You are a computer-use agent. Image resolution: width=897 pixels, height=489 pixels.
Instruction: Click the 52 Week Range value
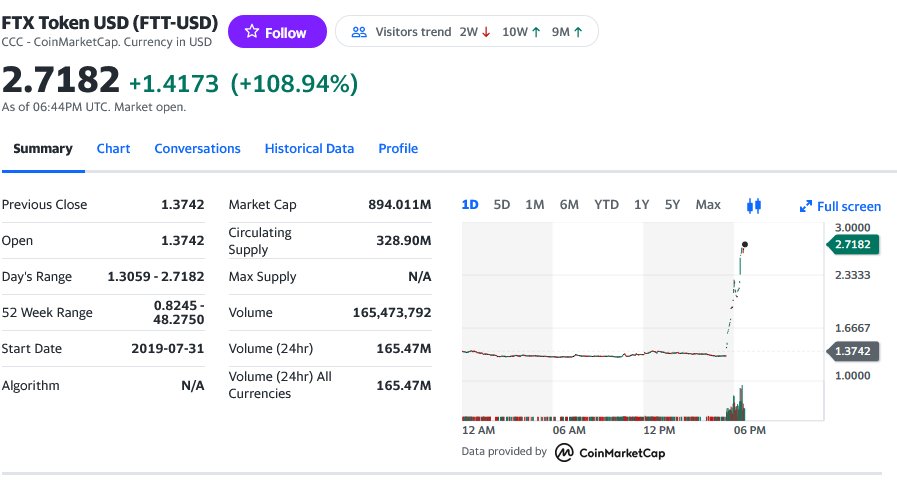(x=178, y=312)
